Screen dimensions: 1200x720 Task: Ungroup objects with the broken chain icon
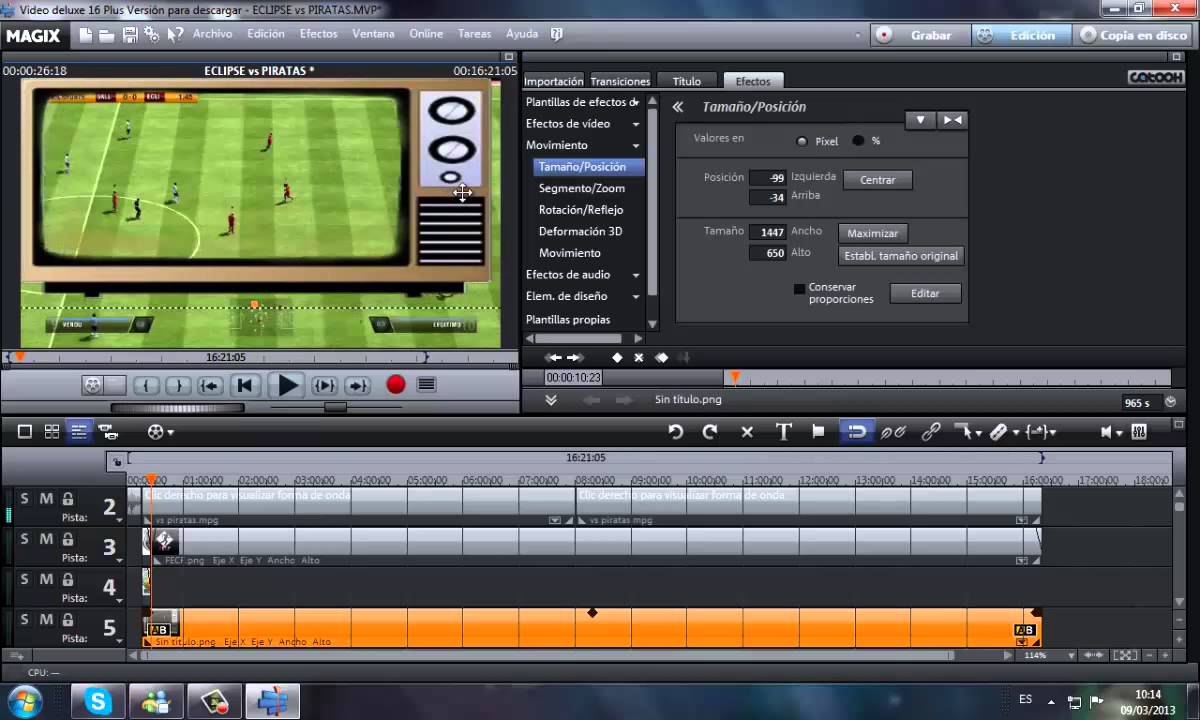point(893,432)
